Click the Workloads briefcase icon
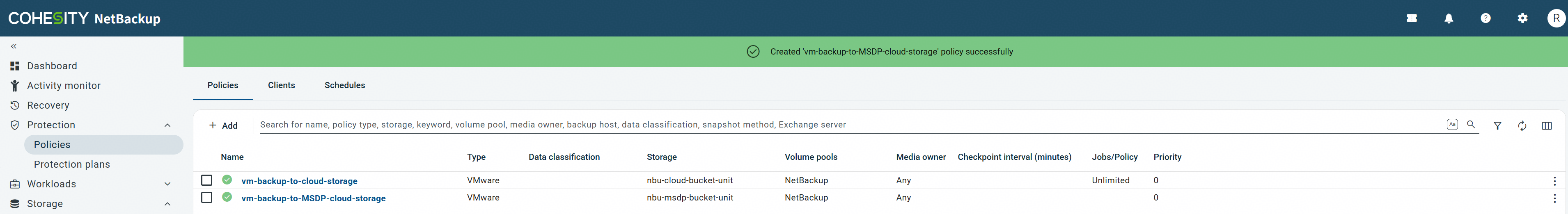 15,184
